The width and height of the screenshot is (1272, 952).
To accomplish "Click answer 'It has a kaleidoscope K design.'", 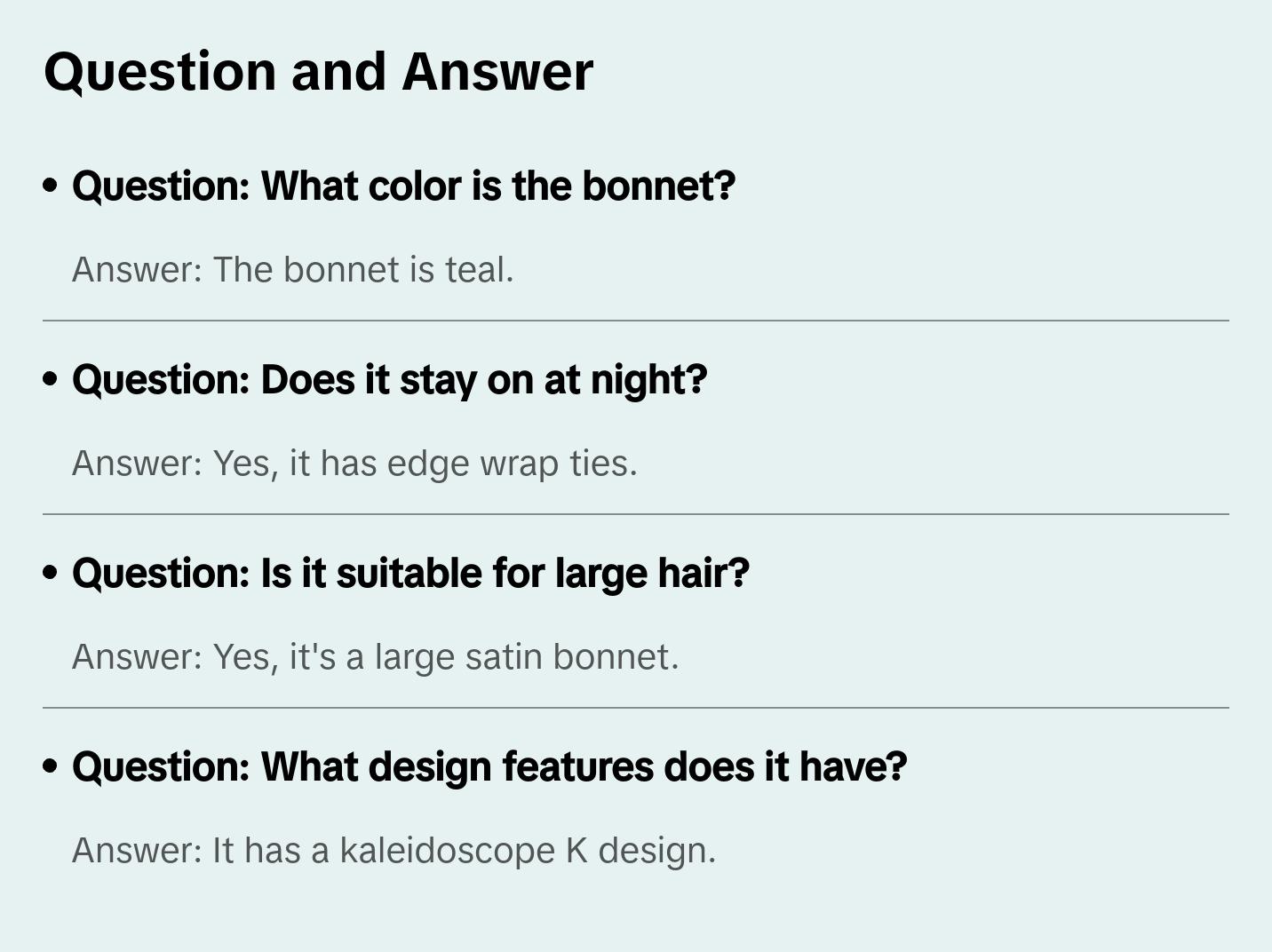I will click(394, 851).
